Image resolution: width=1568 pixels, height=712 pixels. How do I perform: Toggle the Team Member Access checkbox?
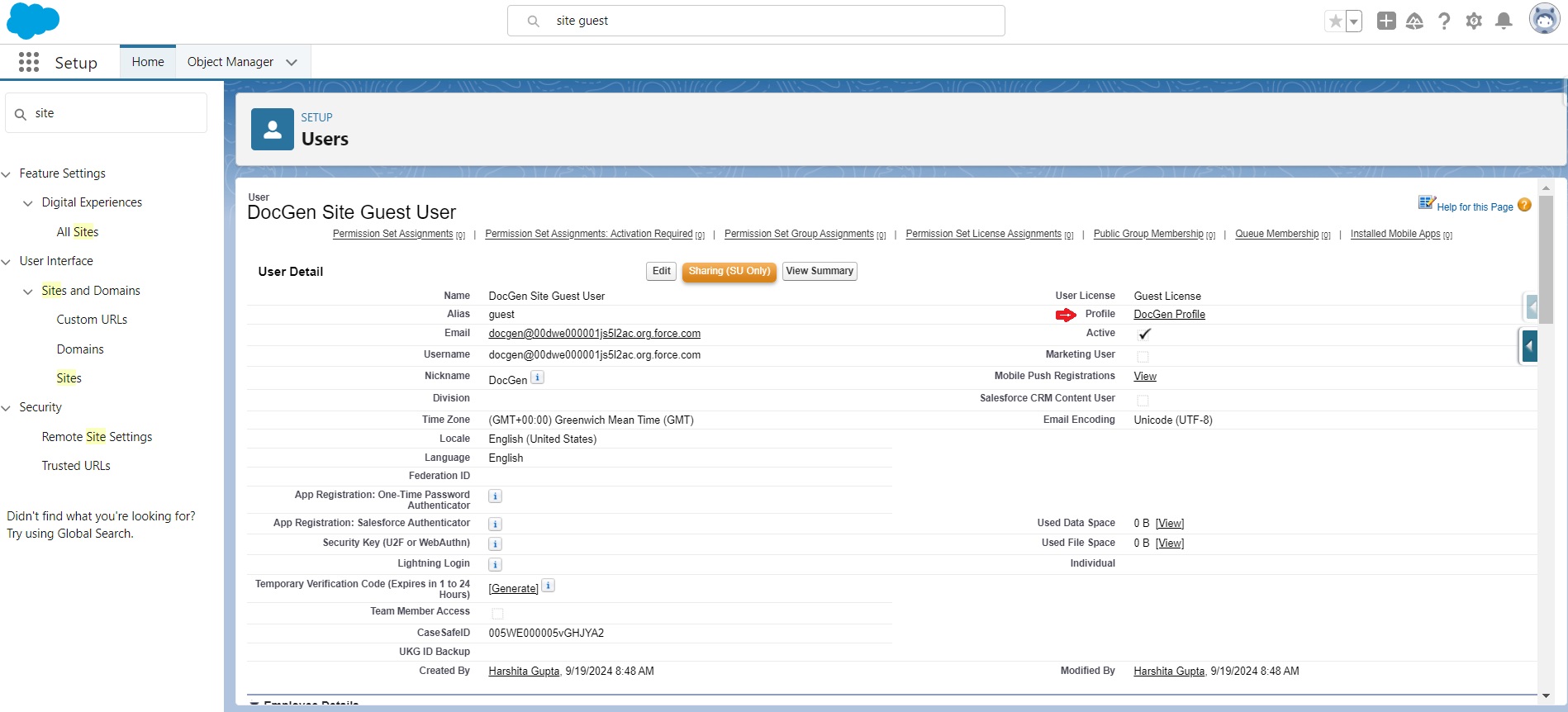(x=497, y=614)
